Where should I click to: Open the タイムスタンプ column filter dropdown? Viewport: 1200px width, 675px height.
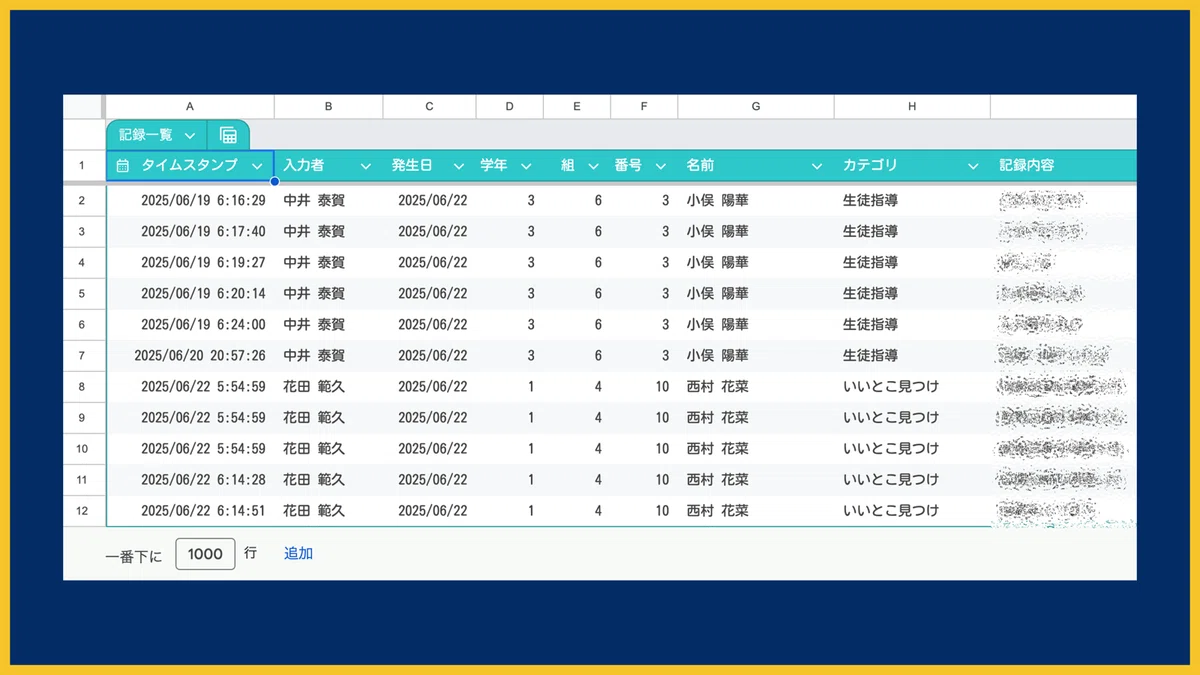257,166
